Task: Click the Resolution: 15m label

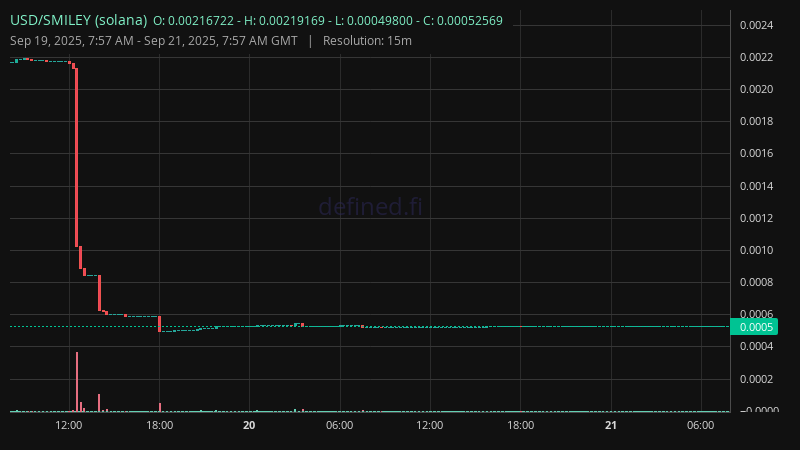Action: pyautogui.click(x=367, y=41)
